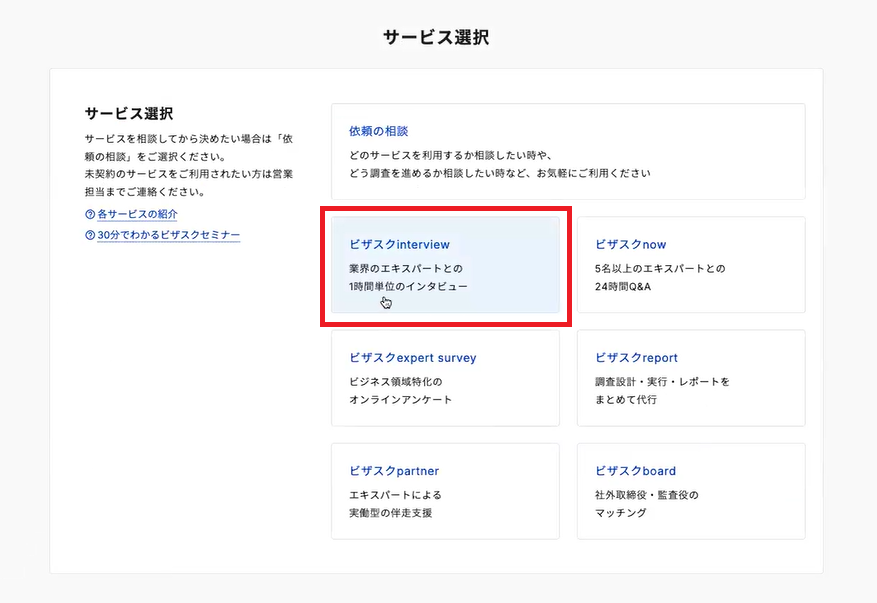Image resolution: width=877 pixels, height=603 pixels.
Task: Open the 各サービスの紹介 link
Action: pyautogui.click(x=137, y=214)
